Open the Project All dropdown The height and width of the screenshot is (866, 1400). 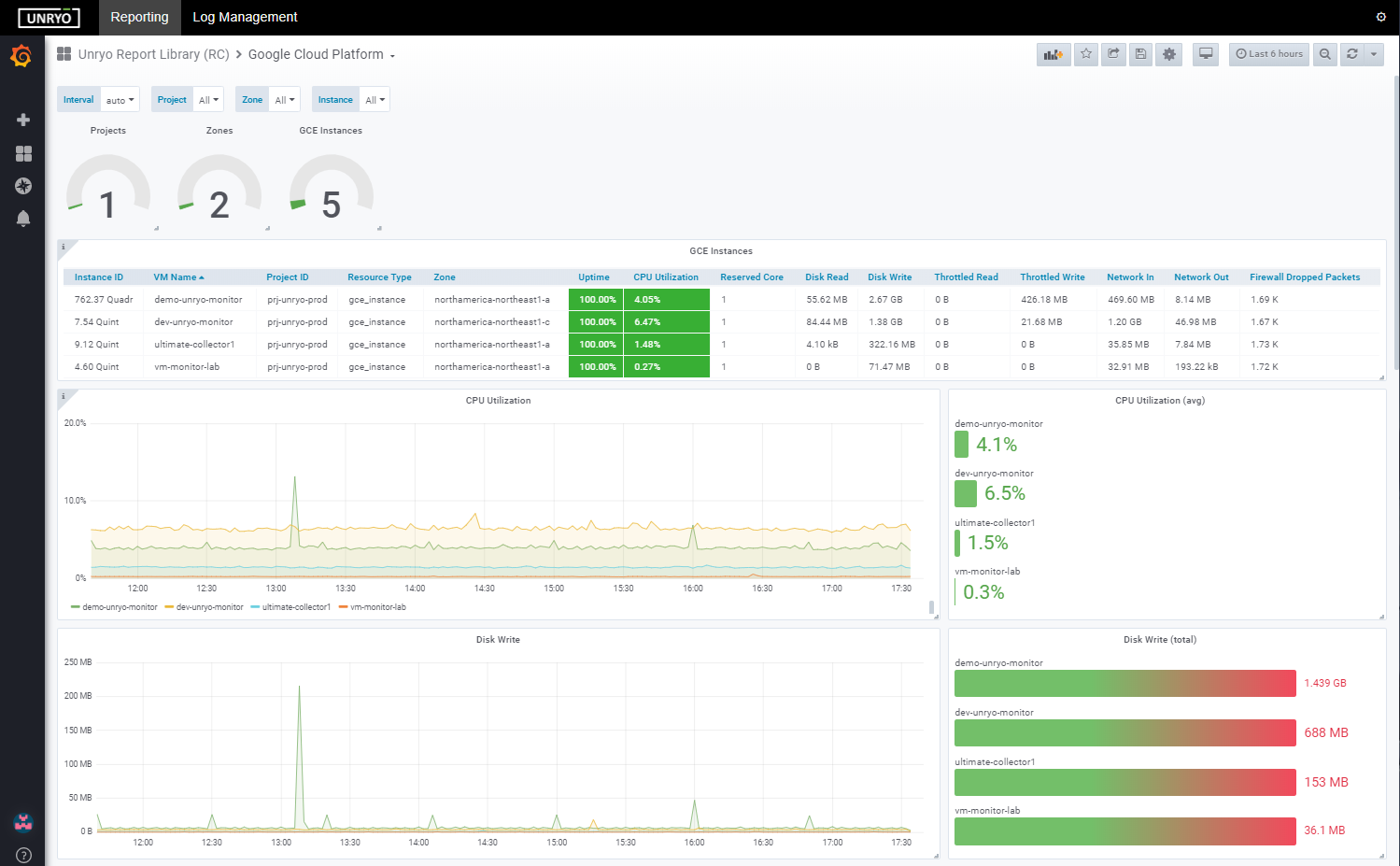click(x=208, y=100)
